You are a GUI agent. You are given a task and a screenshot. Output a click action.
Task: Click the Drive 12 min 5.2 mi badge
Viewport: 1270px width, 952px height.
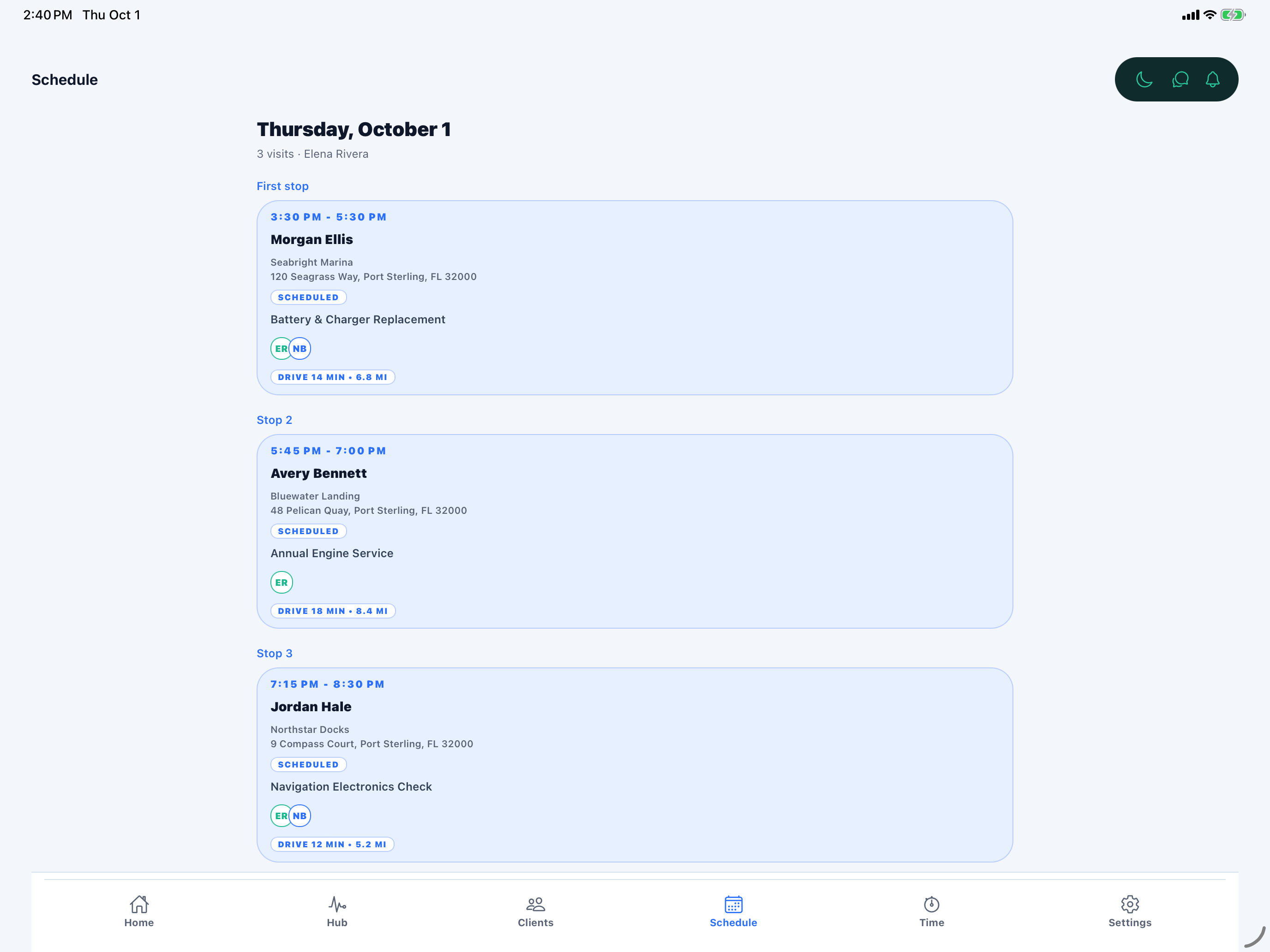[x=332, y=844]
